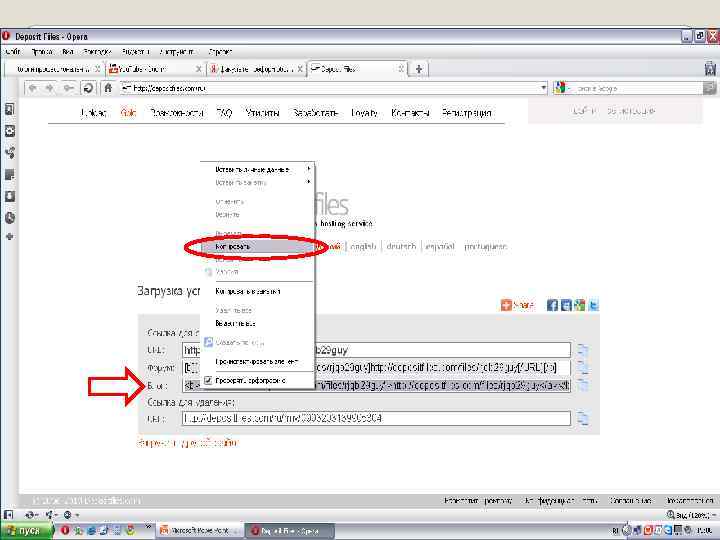Open the search engine selector dropdown
Viewport: 720px width, 540px height.
pyautogui.click(x=561, y=88)
